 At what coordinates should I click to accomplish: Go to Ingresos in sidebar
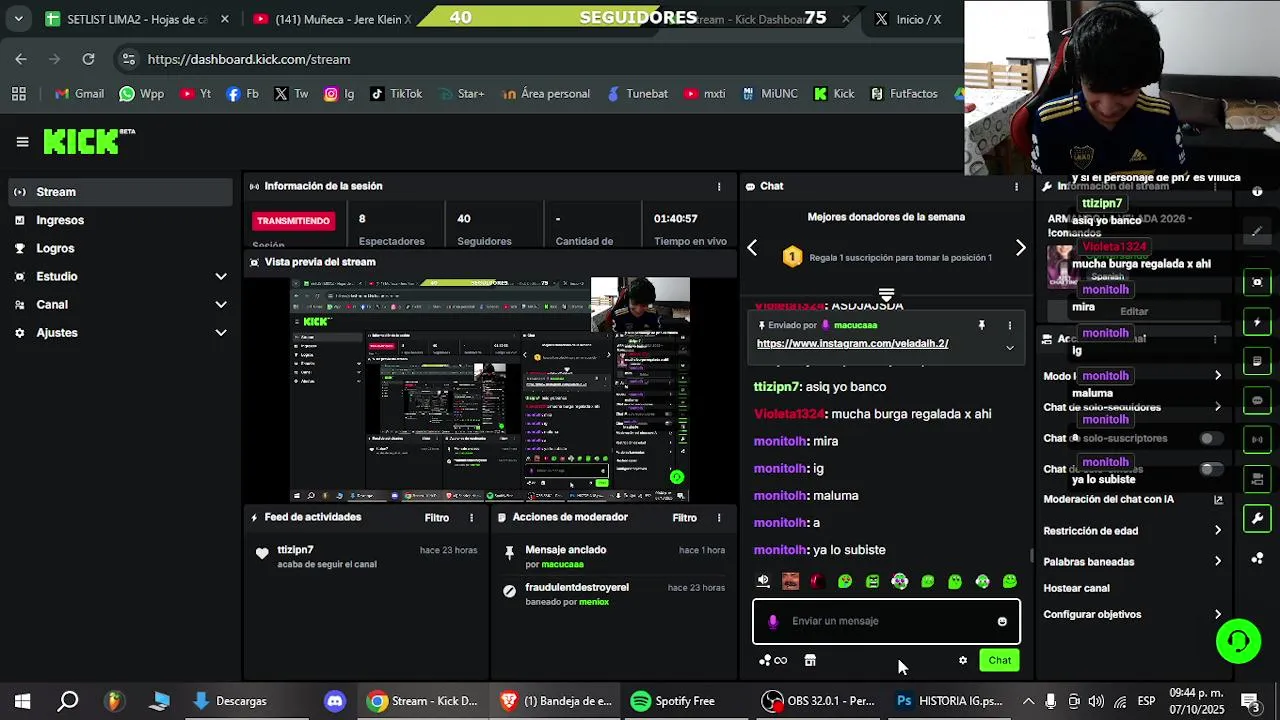coord(120,220)
